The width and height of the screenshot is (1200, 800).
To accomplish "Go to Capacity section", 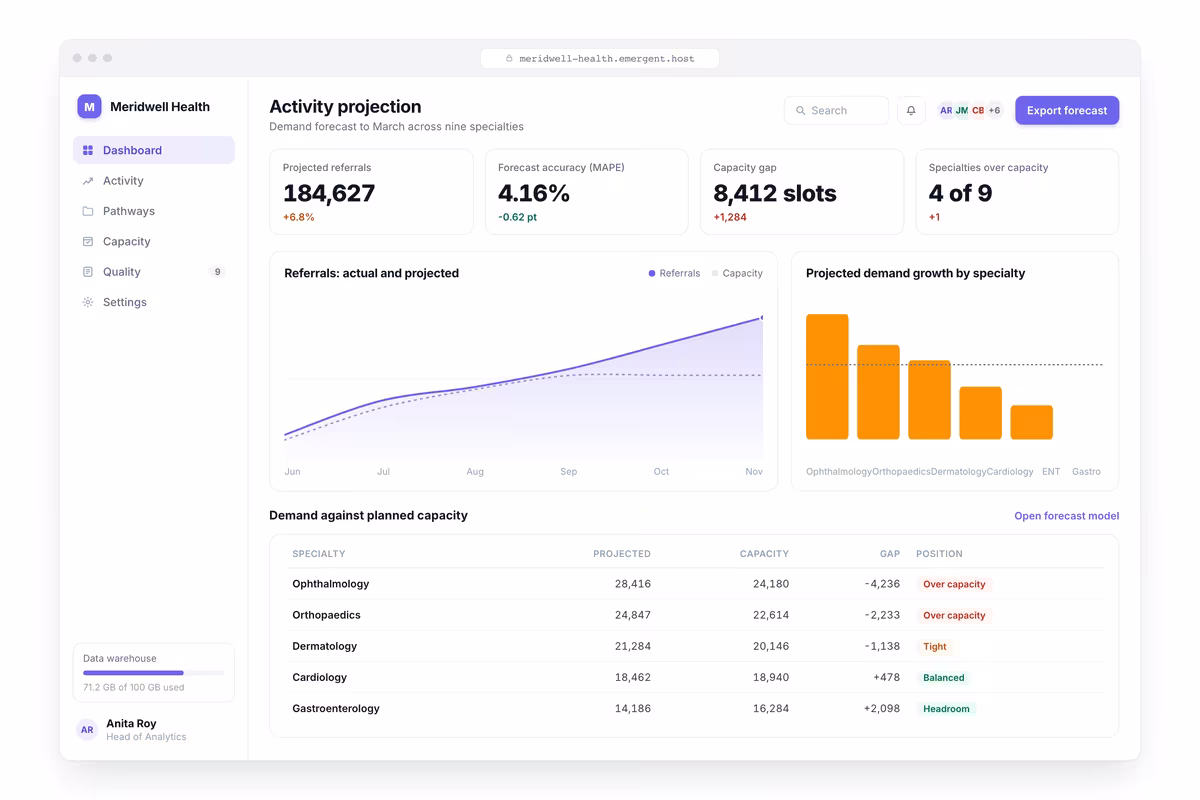I will coord(154,241).
